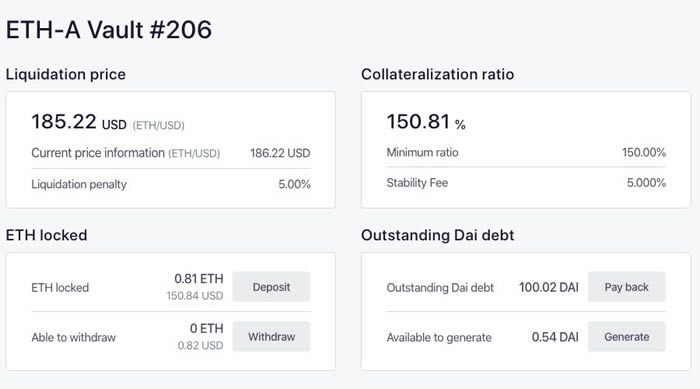Image resolution: width=700 pixels, height=389 pixels.
Task: Click the Outstanding Dai debt section heading
Action: [x=438, y=235]
